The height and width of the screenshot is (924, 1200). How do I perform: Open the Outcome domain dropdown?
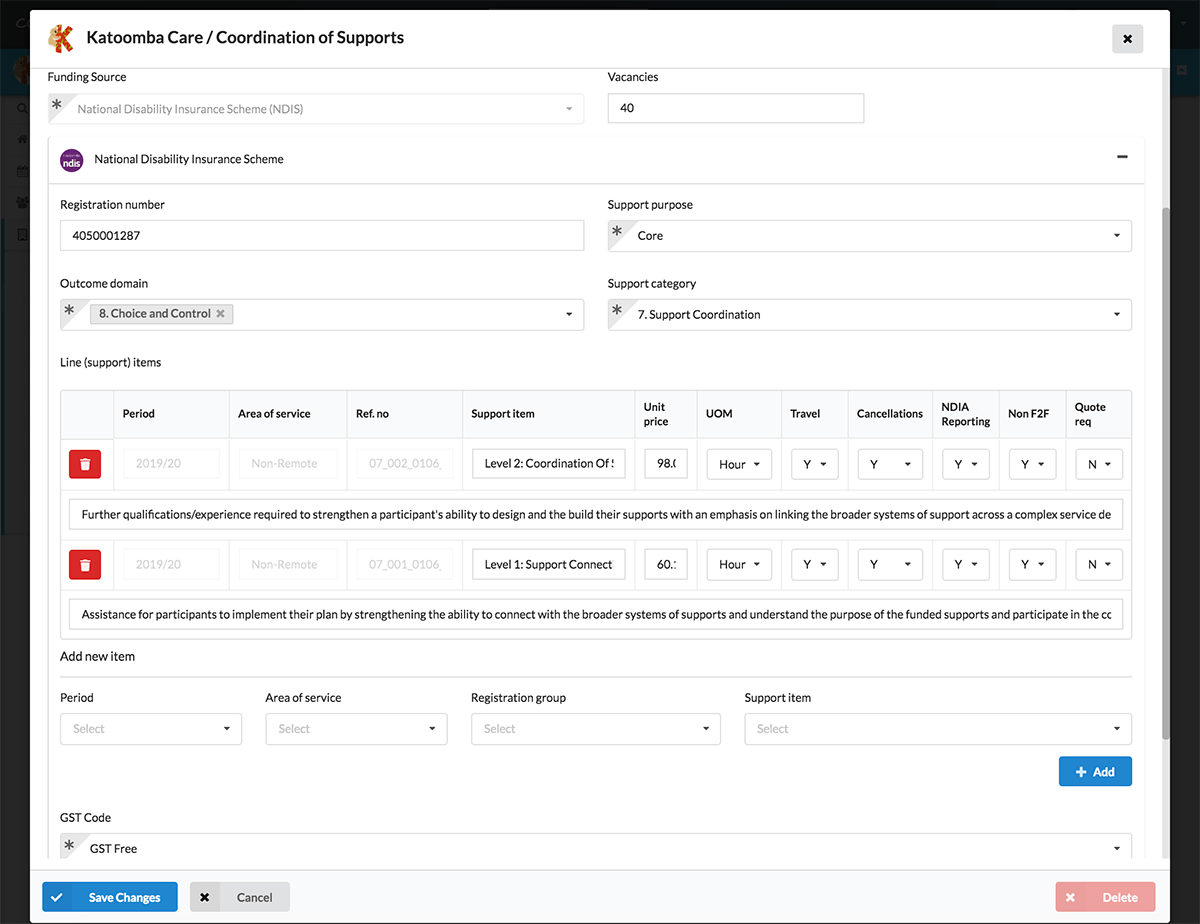[x=322, y=314]
